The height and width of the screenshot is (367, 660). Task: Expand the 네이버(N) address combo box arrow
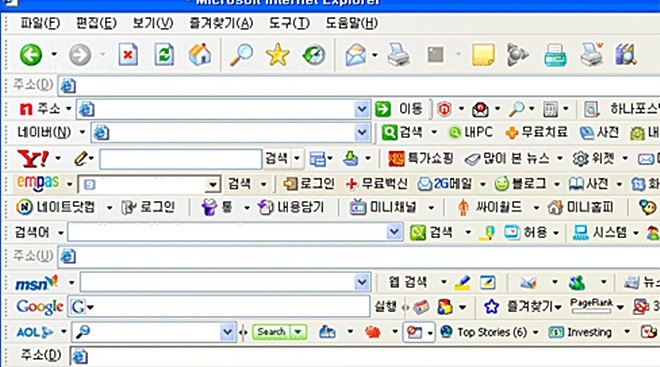362,133
